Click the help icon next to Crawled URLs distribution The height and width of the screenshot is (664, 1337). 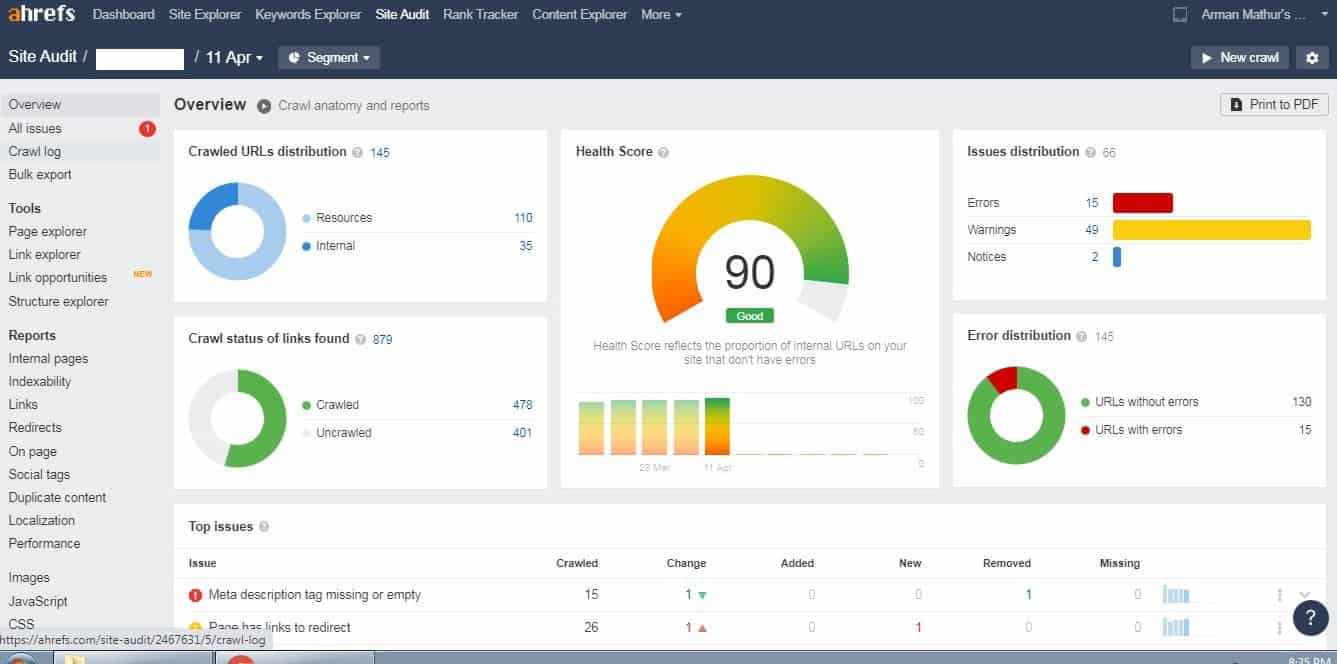(x=356, y=152)
